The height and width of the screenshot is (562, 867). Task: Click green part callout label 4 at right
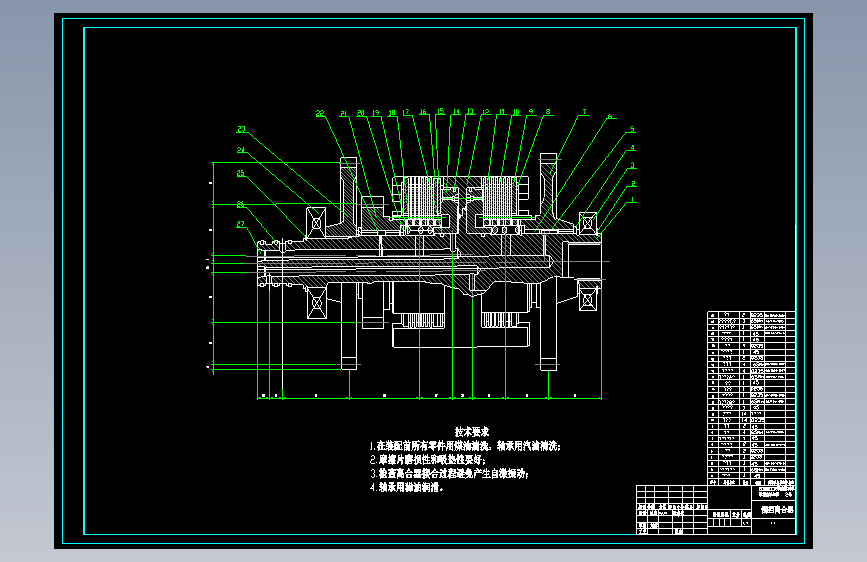pyautogui.click(x=633, y=148)
